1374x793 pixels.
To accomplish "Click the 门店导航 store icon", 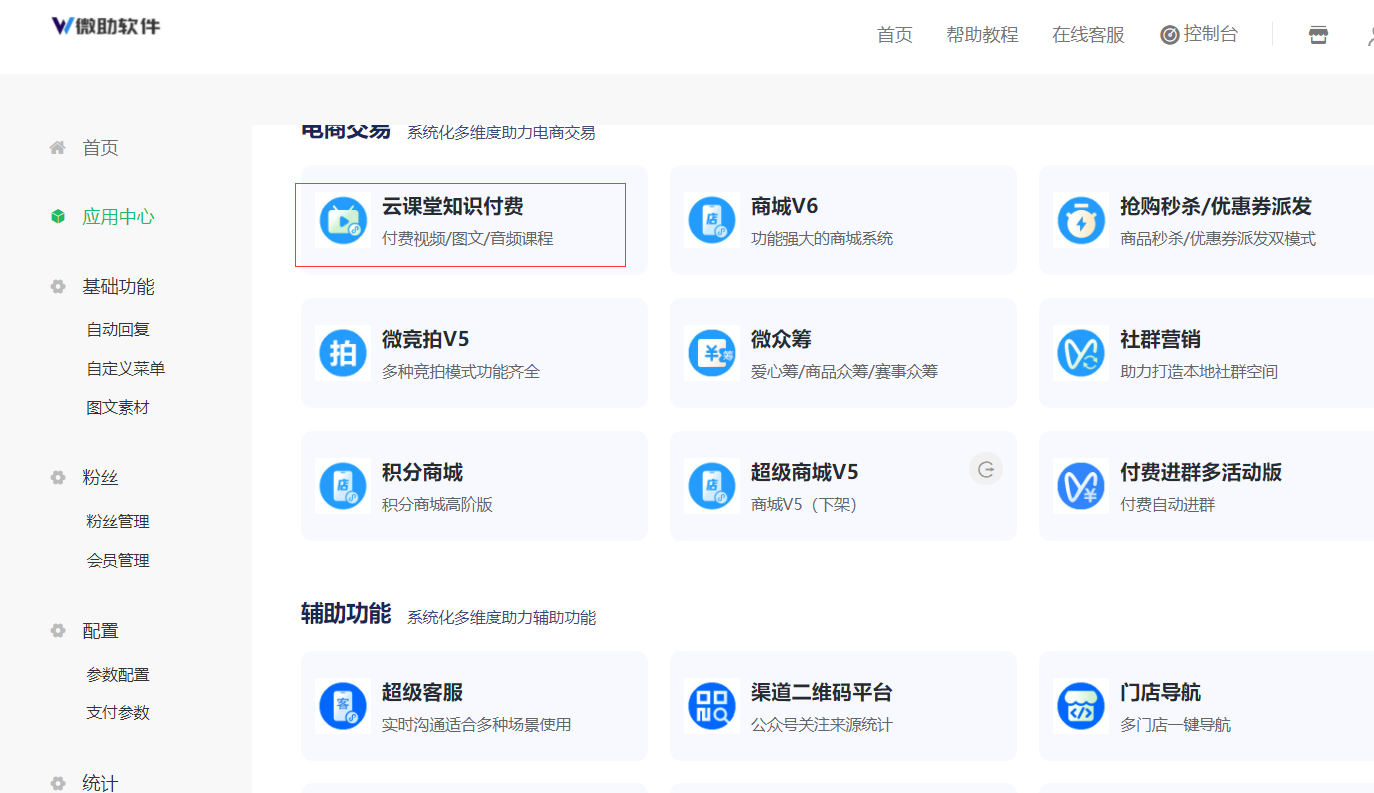I will click(x=1081, y=706).
